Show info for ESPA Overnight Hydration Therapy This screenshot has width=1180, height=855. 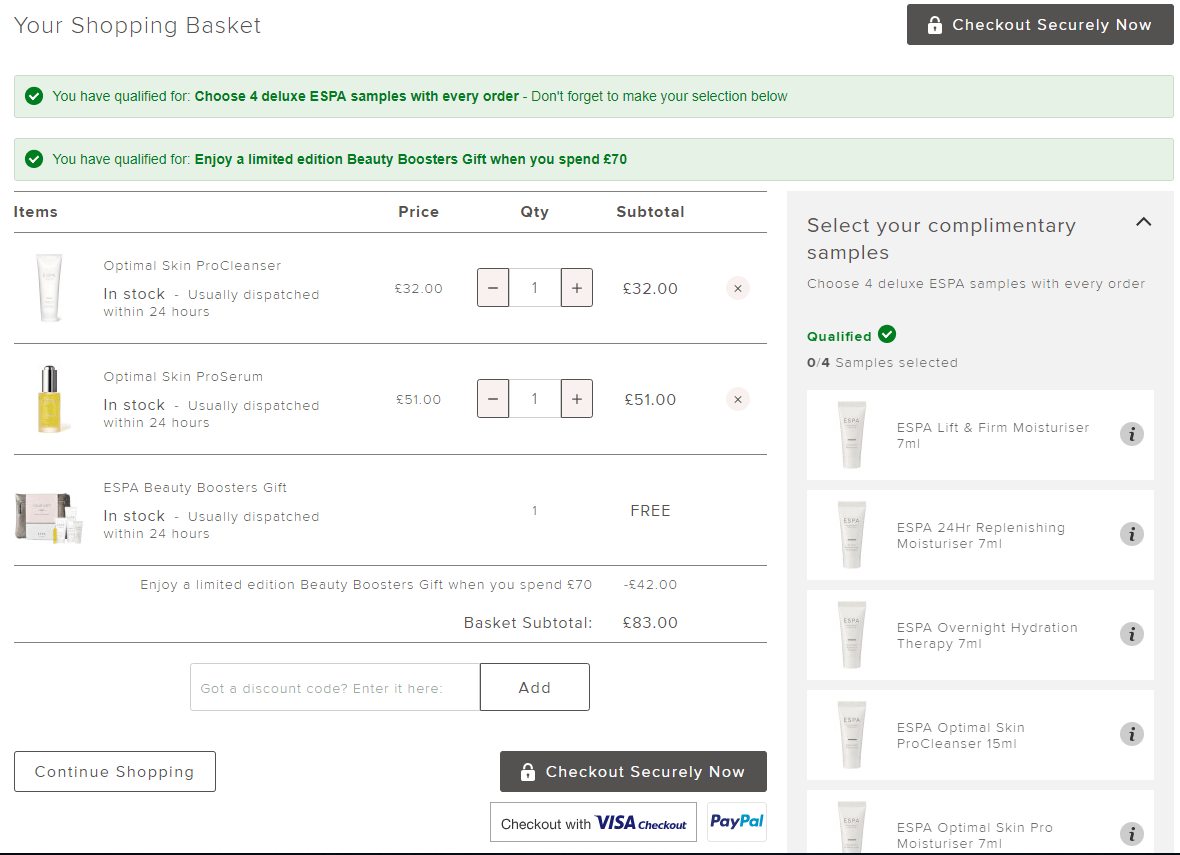coord(1131,634)
